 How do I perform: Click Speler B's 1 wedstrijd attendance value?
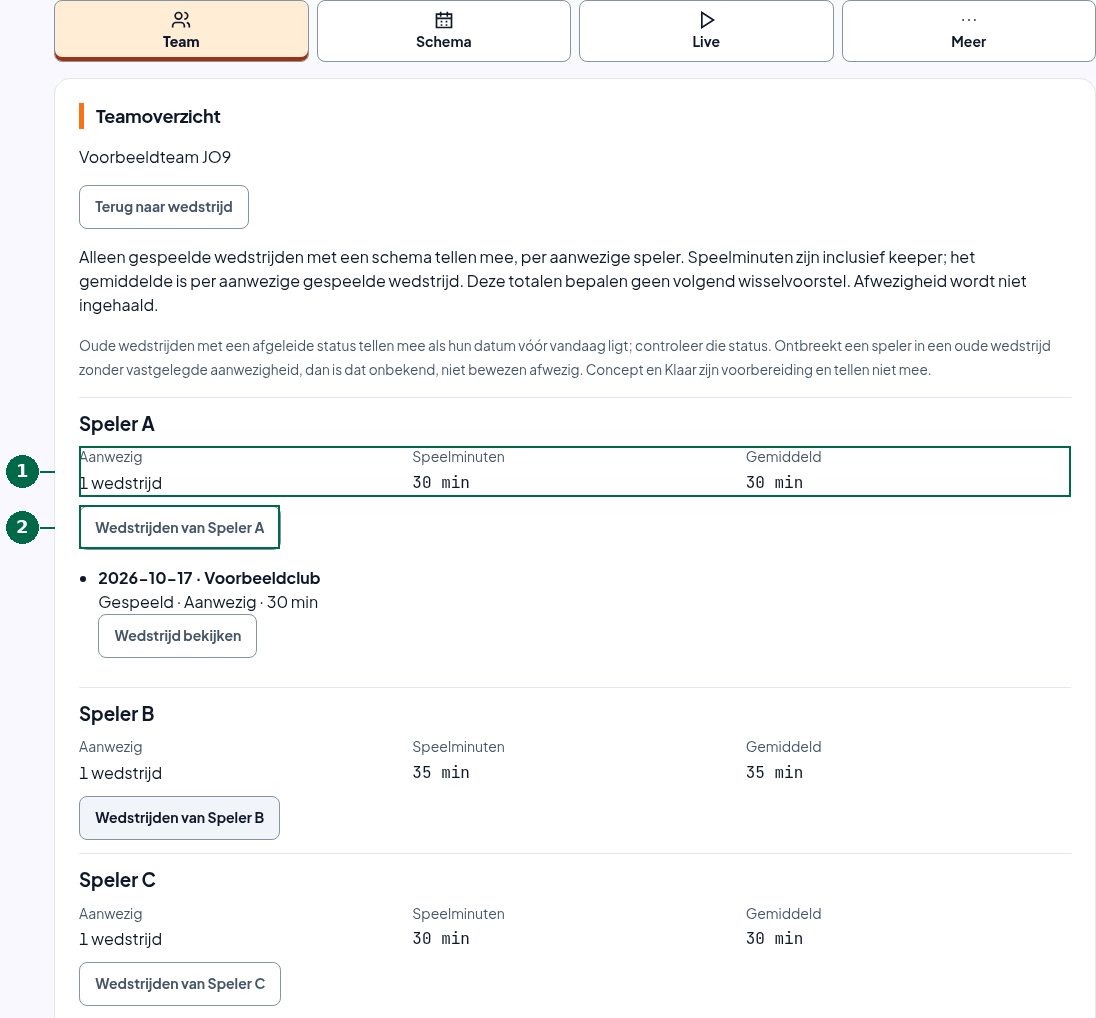pos(121,773)
